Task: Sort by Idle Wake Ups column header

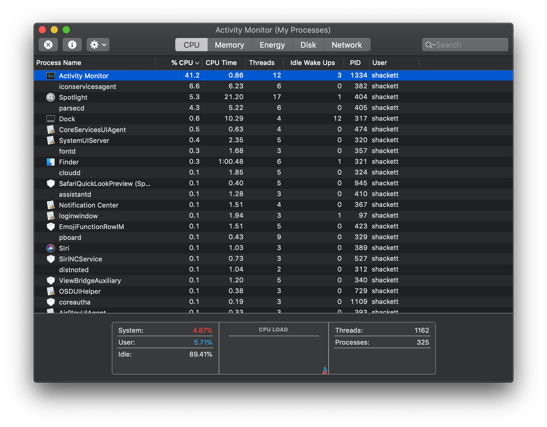Action: (313, 63)
